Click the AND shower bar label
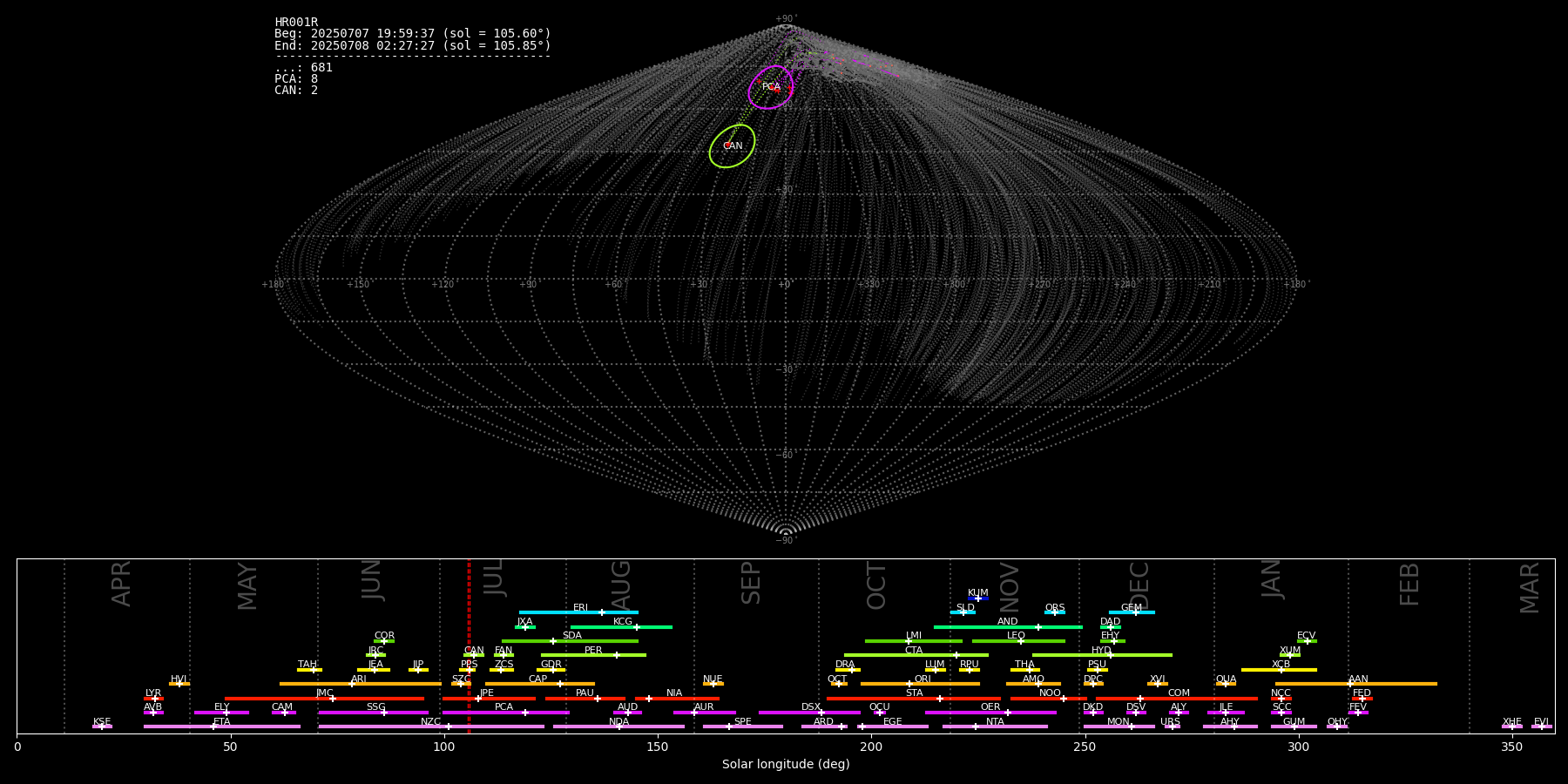Screen dimensions: 1568x784 coord(1008,622)
